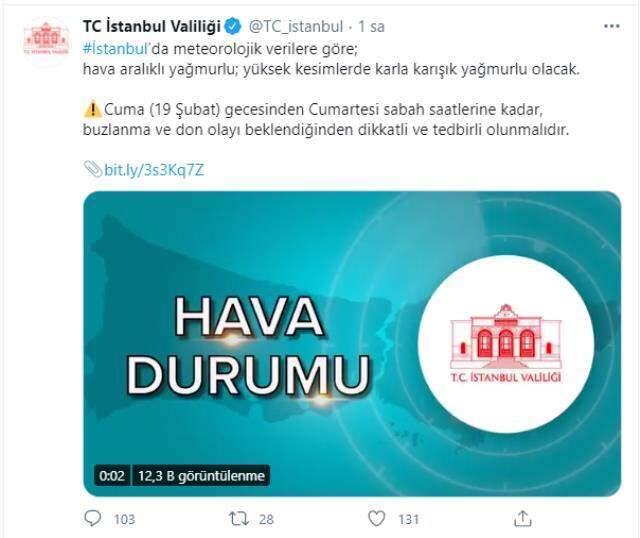640x538 pixels.
Task: Click the TC İstanbul Valiliği display name
Action: (151, 27)
